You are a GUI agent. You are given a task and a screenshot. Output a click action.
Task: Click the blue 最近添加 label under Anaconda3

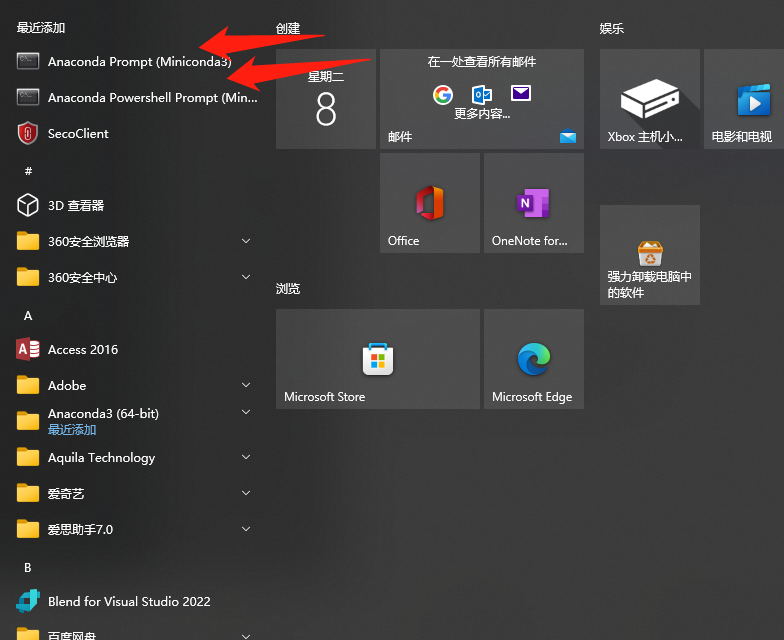[x=72, y=430]
